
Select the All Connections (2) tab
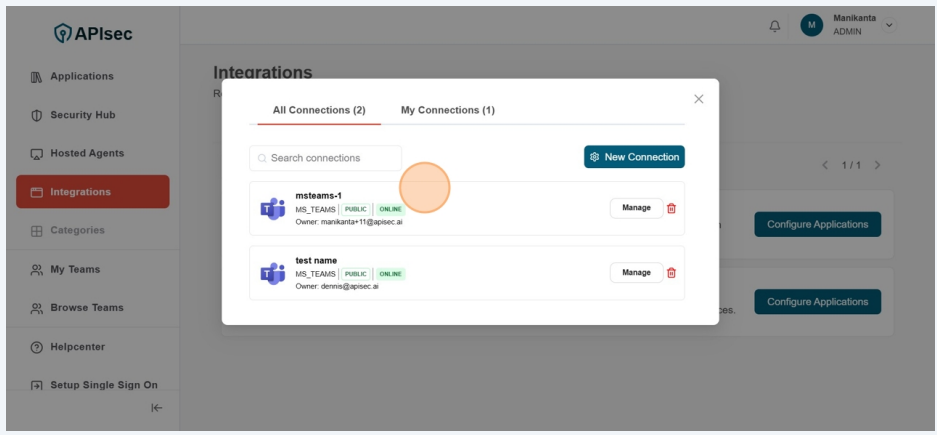coord(319,110)
